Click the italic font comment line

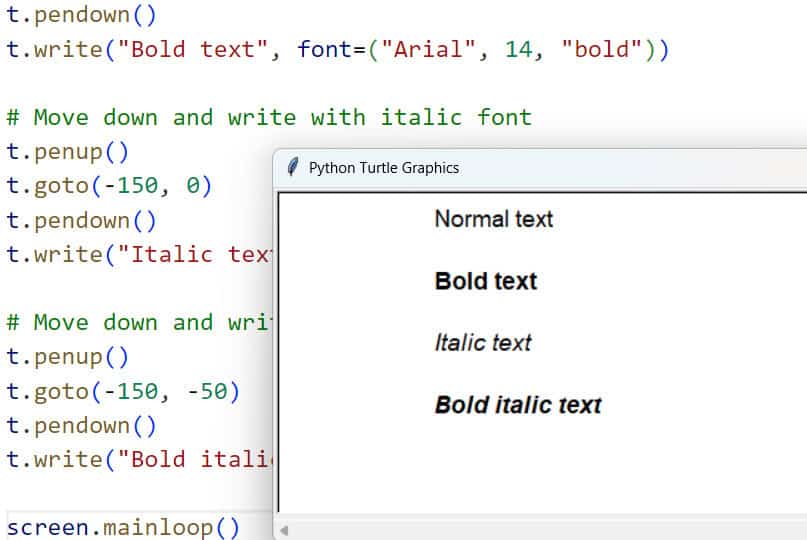pyautogui.click(x=268, y=117)
